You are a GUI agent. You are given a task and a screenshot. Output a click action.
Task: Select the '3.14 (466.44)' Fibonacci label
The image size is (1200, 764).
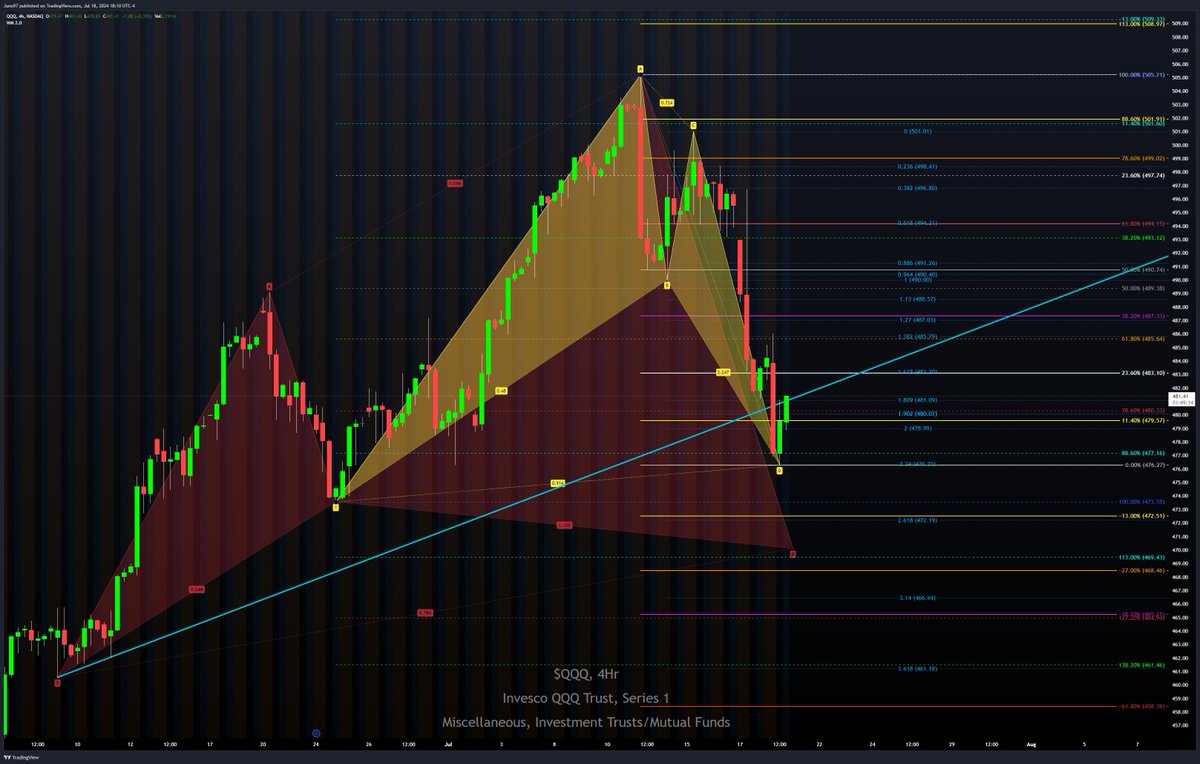pyautogui.click(x=917, y=598)
